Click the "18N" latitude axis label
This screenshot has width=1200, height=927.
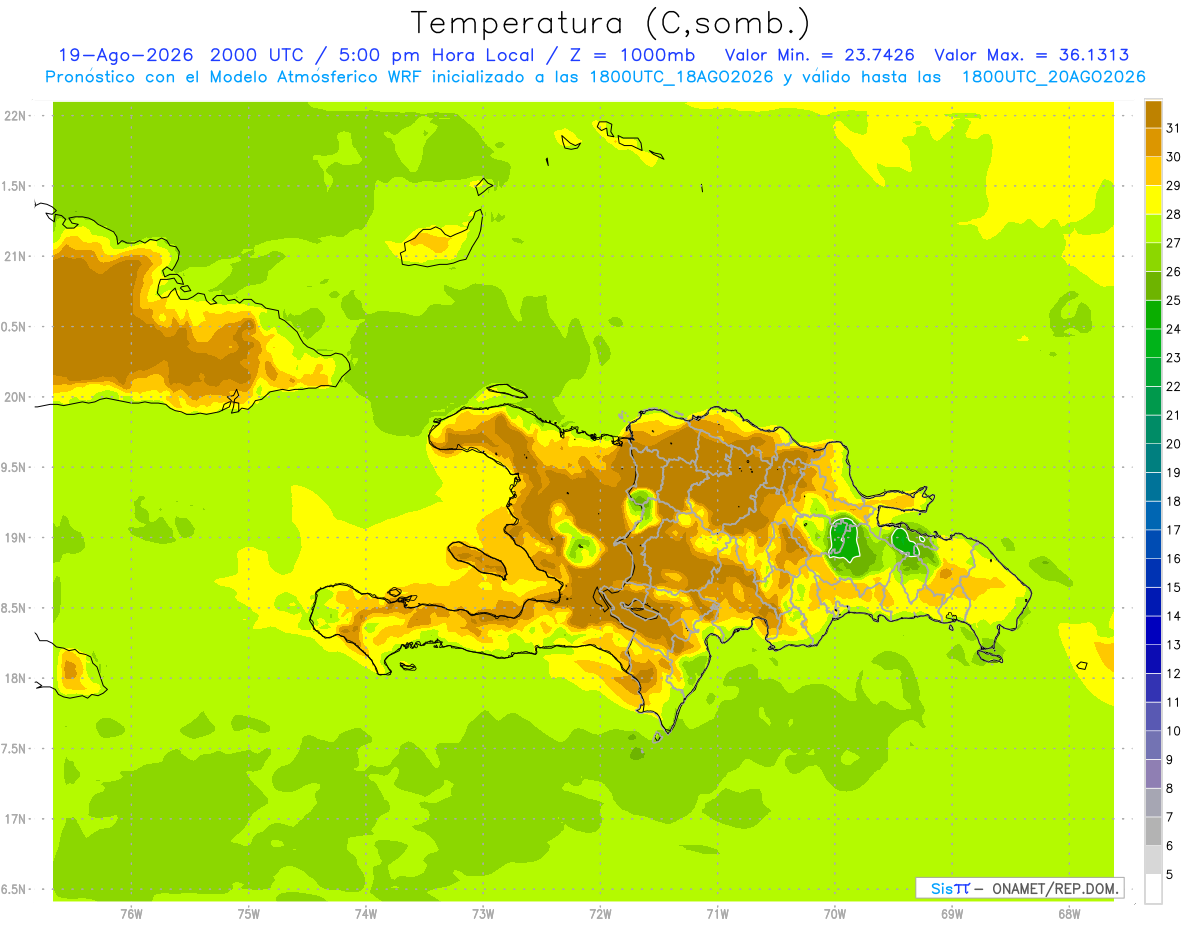coord(14,678)
